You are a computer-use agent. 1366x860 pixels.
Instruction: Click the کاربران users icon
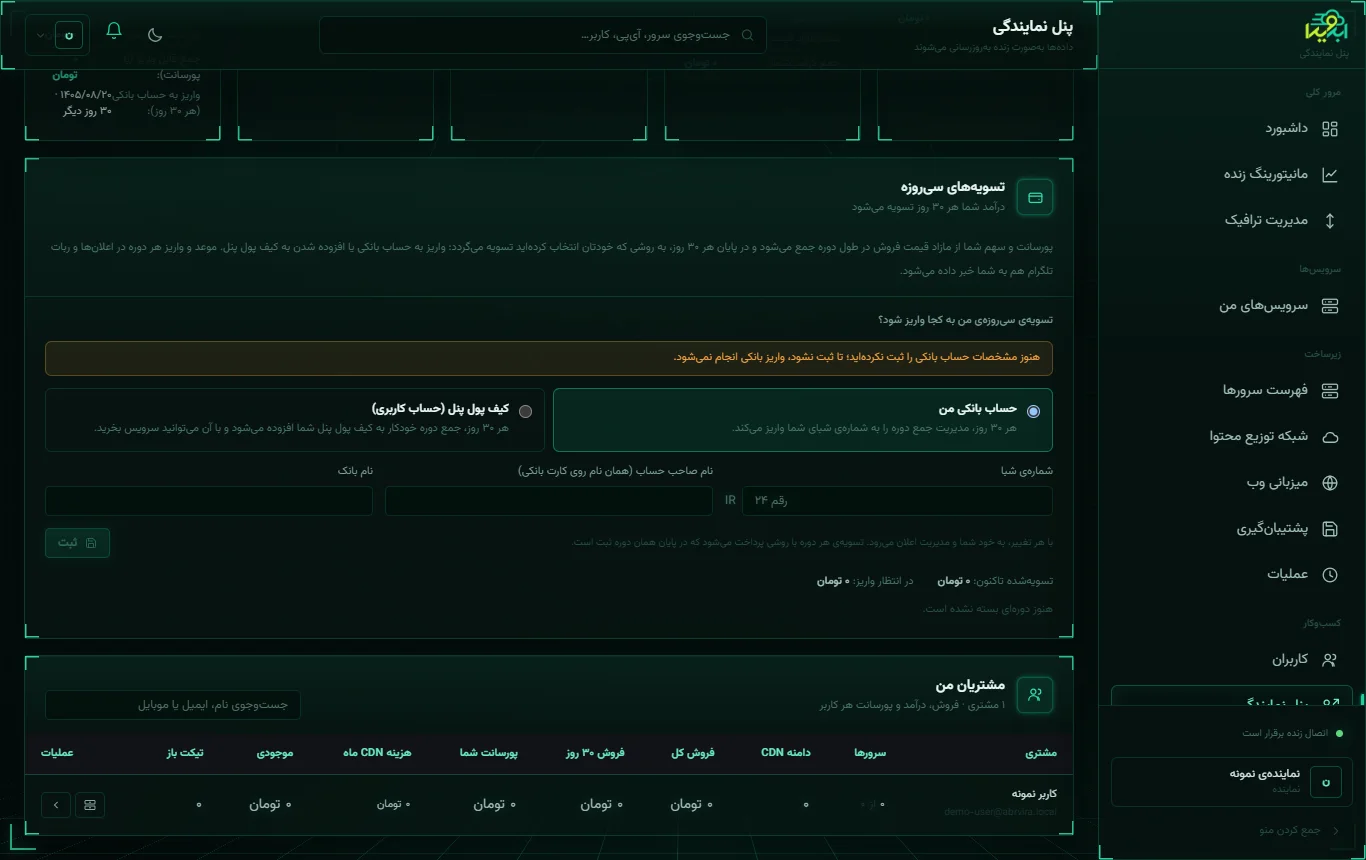(1329, 660)
